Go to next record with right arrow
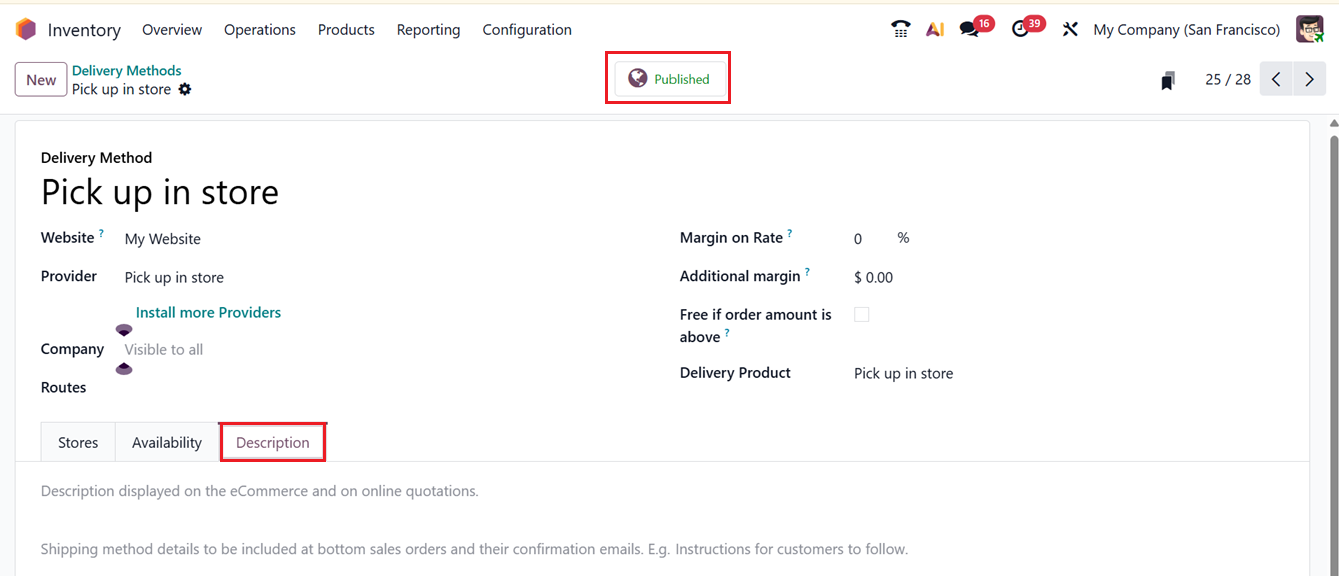This screenshot has width=1339, height=576. point(1309,80)
